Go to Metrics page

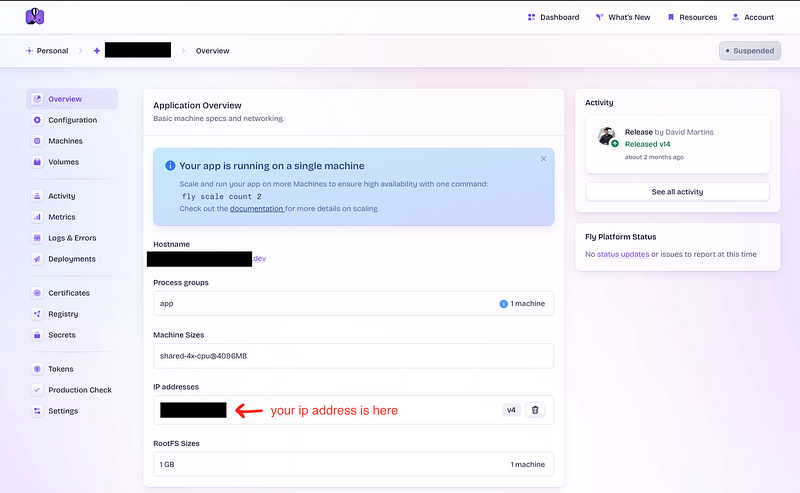coord(61,217)
